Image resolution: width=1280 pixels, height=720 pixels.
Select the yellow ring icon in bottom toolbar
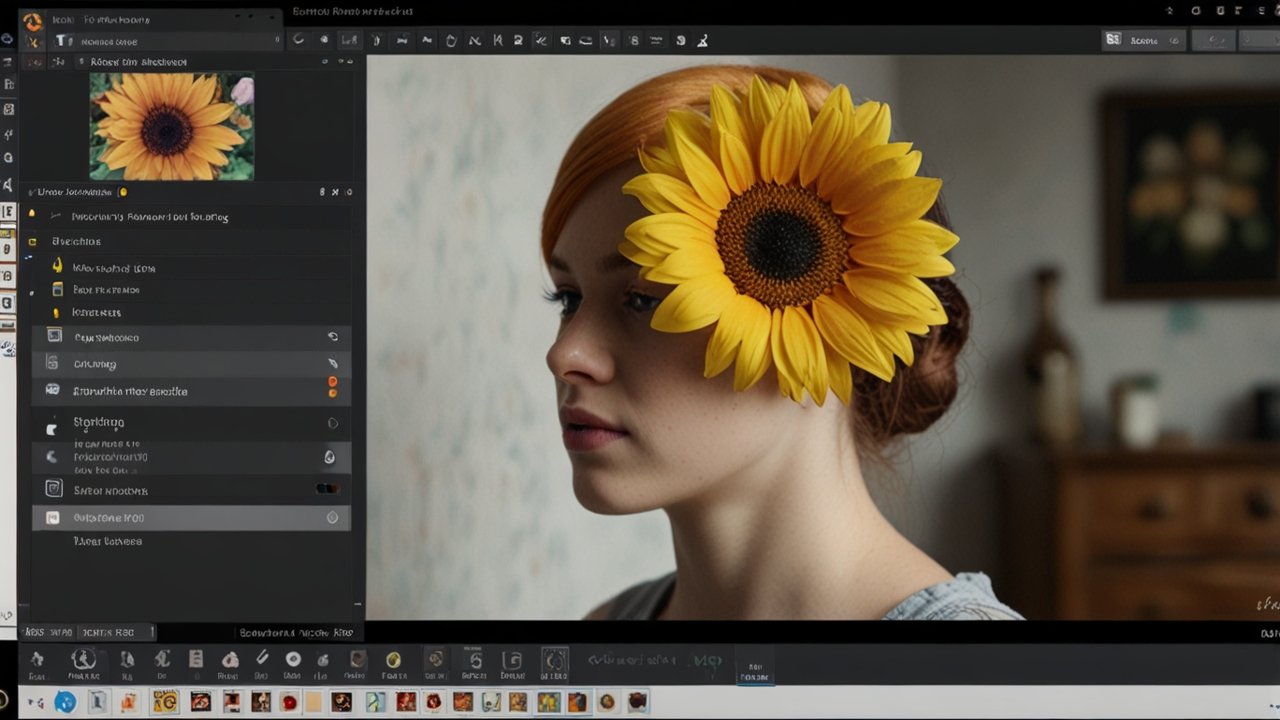[394, 660]
